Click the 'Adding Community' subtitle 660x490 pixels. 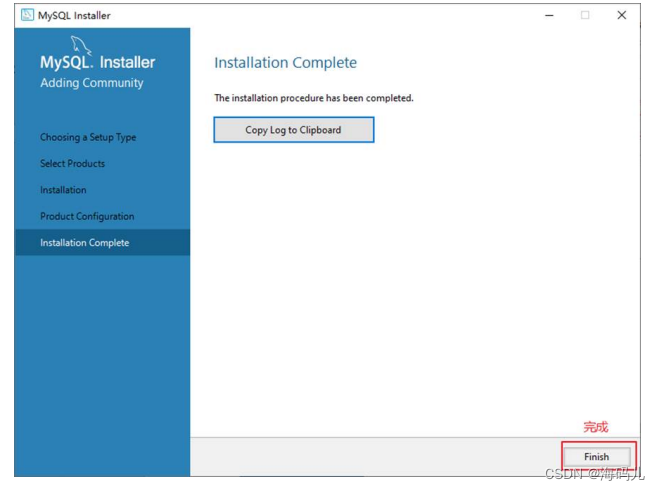pyautogui.click(x=92, y=83)
